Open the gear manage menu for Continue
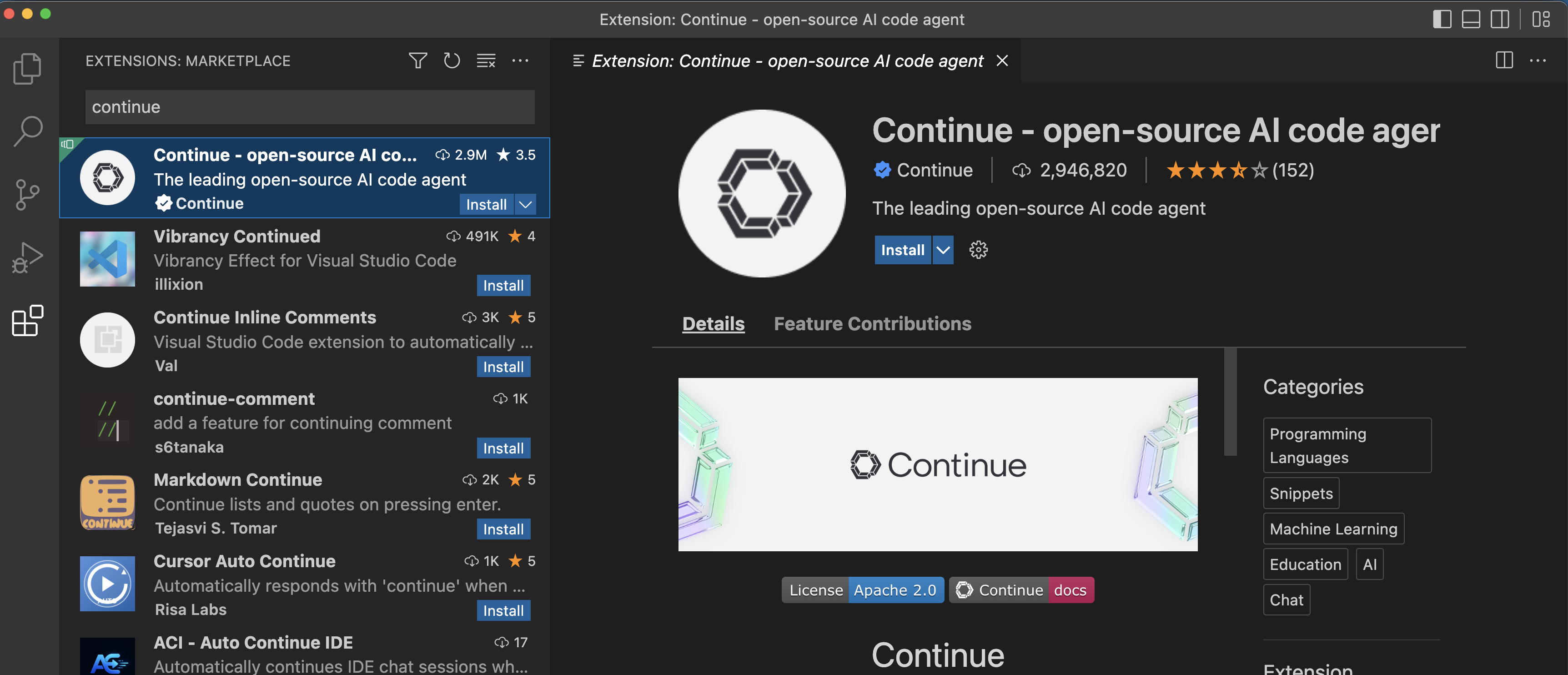The height and width of the screenshot is (675, 1568). pos(978,250)
